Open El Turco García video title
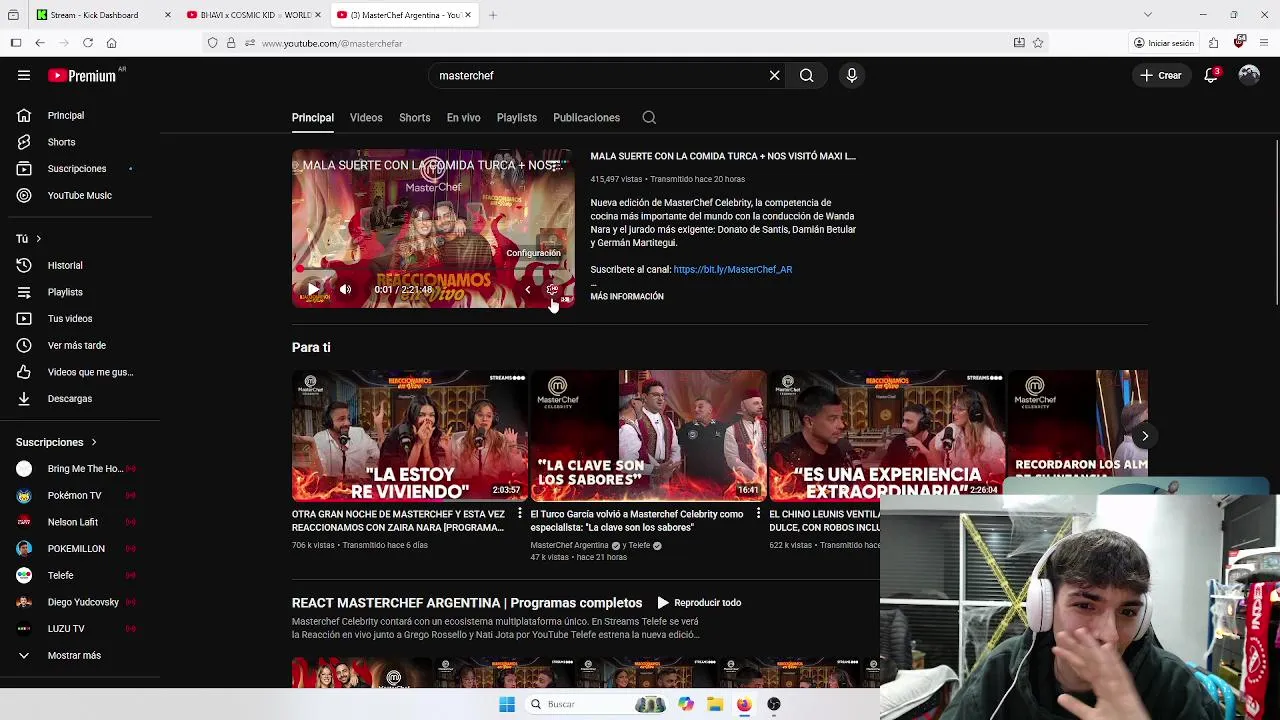This screenshot has height=720, width=1280. (637, 520)
